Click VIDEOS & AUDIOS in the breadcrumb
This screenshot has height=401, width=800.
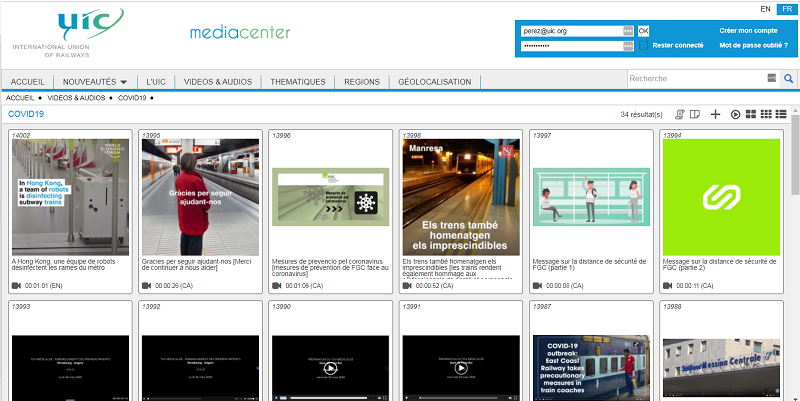click(76, 98)
